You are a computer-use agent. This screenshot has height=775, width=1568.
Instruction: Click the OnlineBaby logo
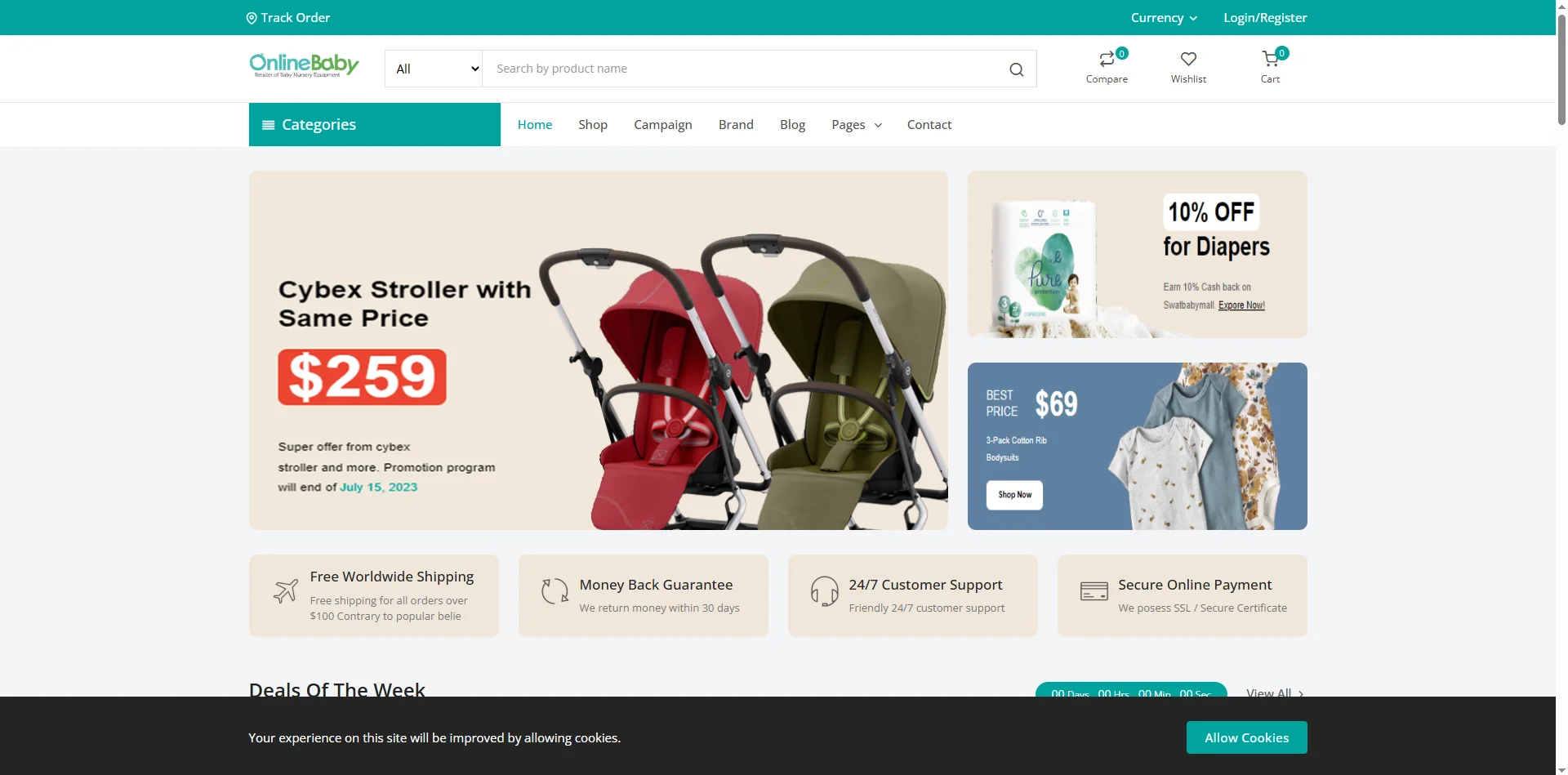point(304,65)
